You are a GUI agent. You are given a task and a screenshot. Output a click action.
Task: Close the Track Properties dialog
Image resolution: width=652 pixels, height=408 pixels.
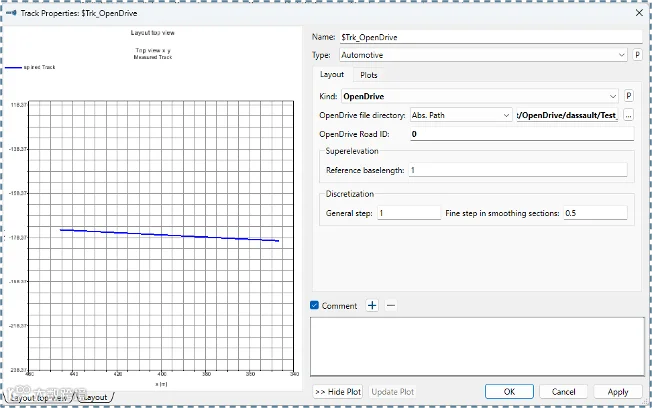pyautogui.click(x=639, y=13)
